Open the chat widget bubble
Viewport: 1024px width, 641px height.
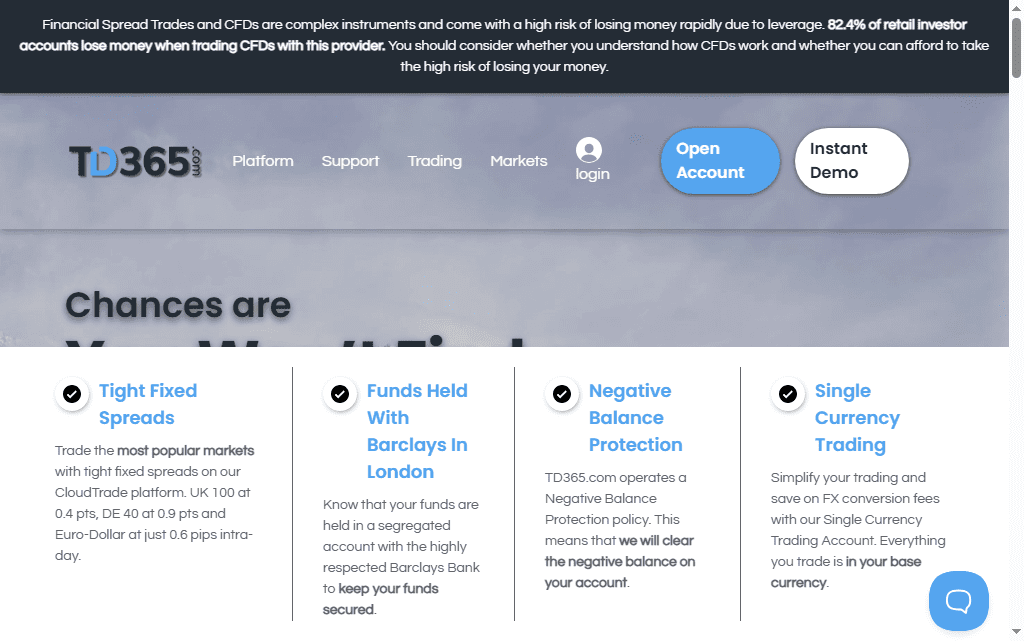click(x=958, y=601)
